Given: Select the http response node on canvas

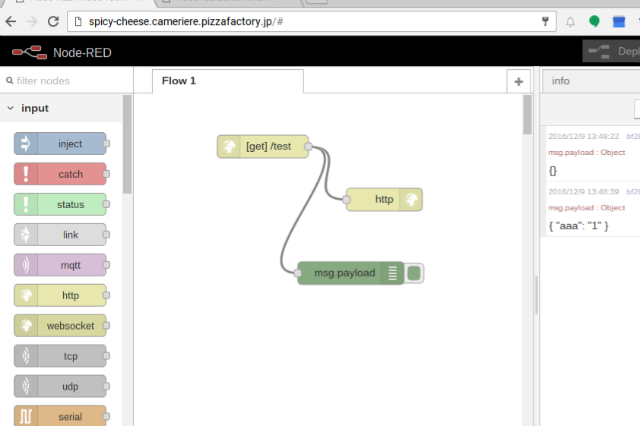Looking at the screenshot, I should point(384,199).
